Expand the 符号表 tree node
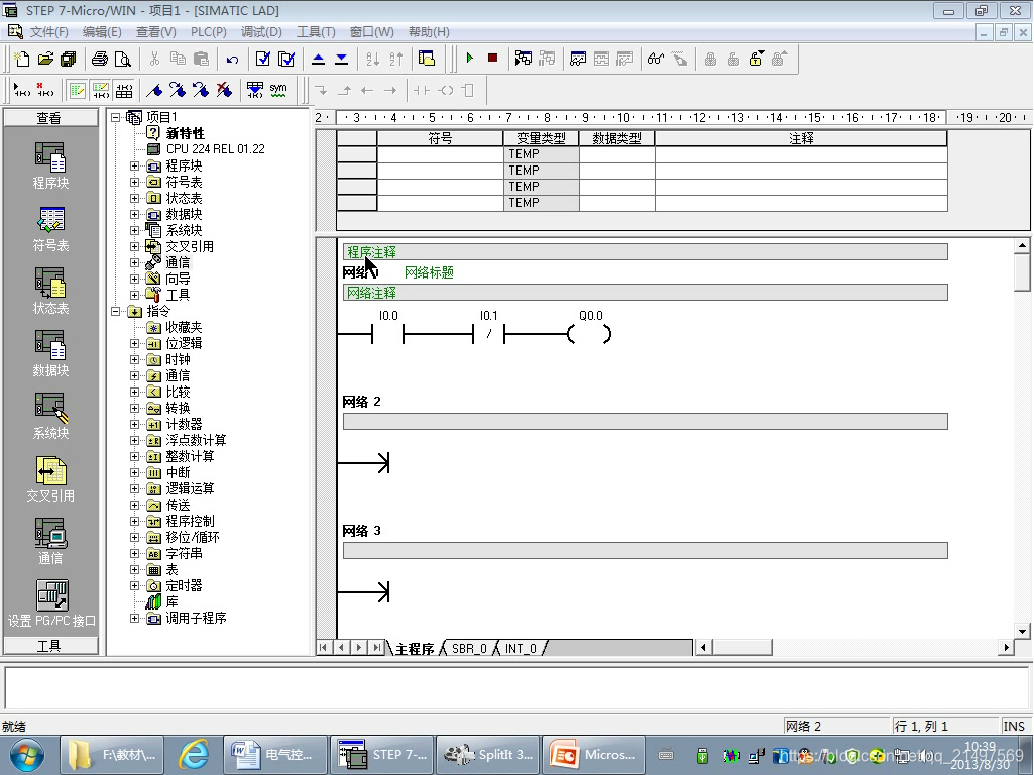Screen dimensions: 1034x775 [x=135, y=182]
